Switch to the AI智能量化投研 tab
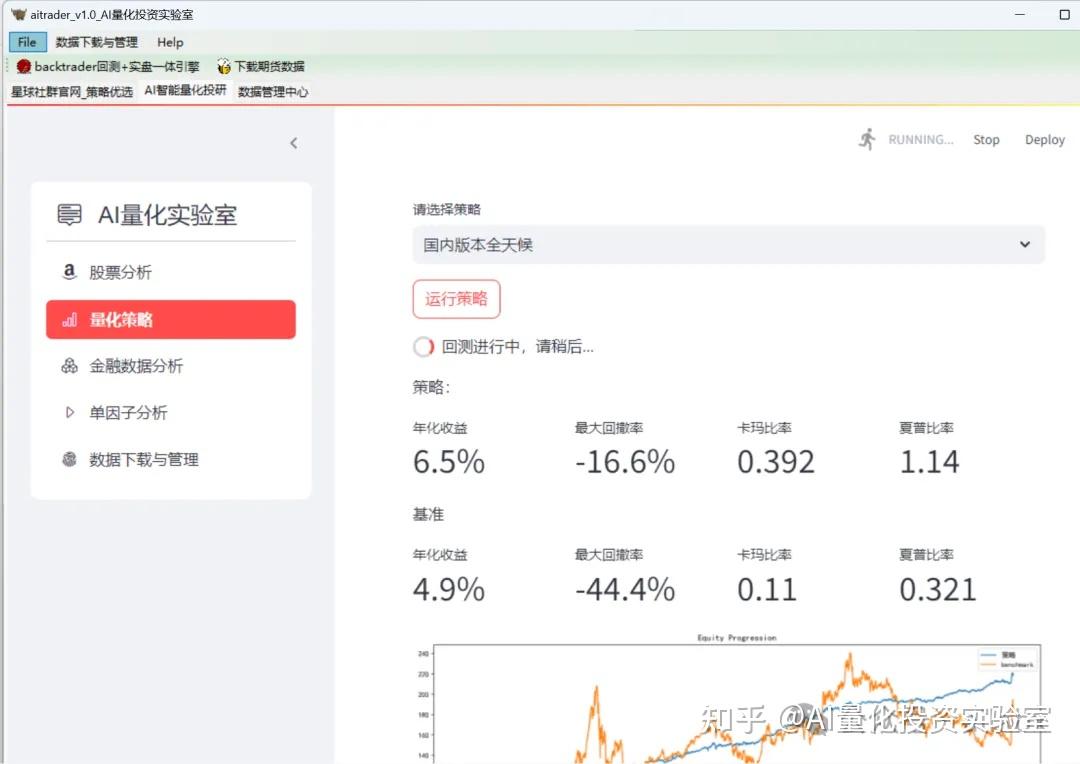1080x764 pixels. [x=184, y=89]
